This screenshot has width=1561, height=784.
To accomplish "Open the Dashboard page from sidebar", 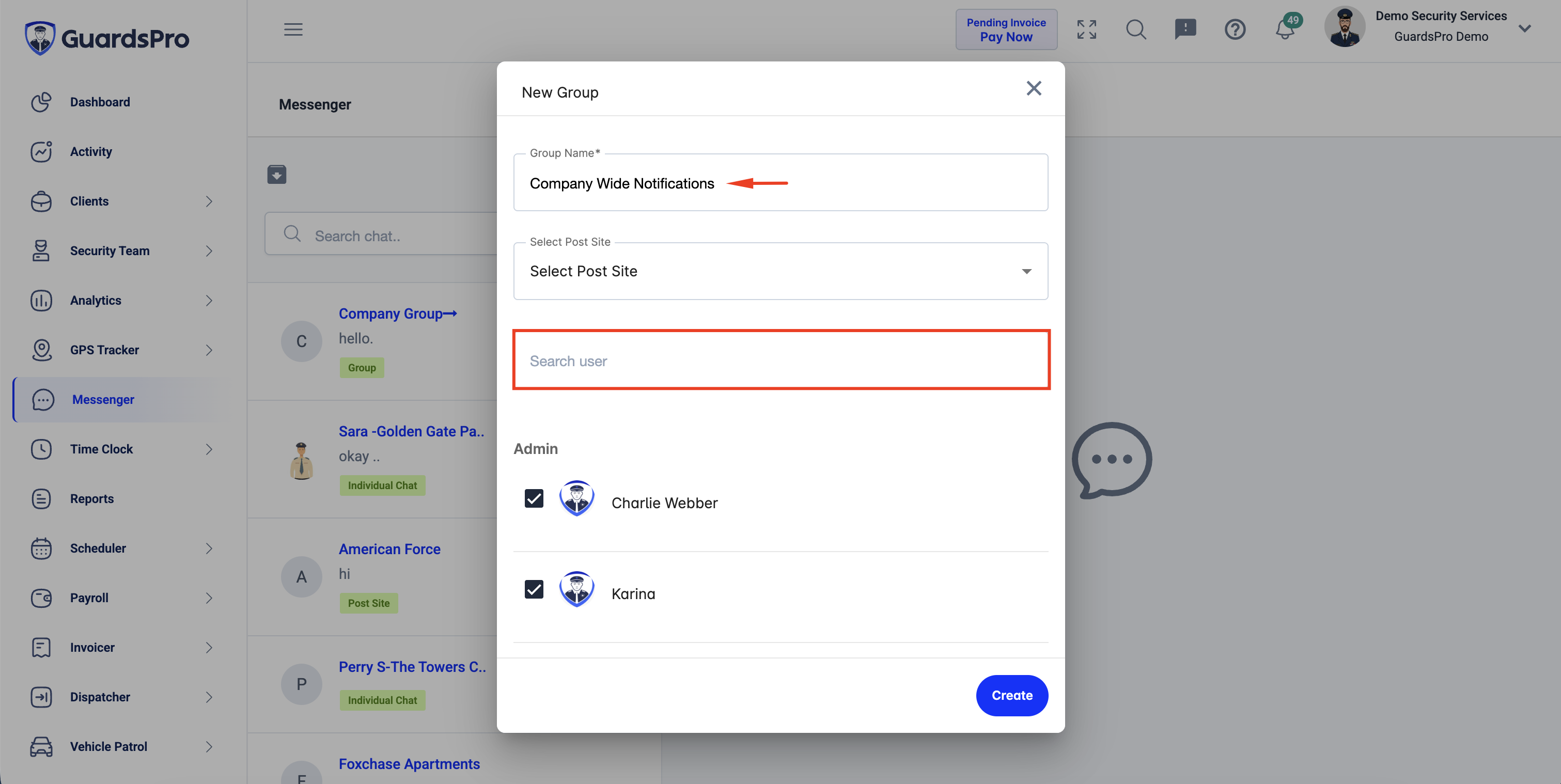I will point(99,102).
